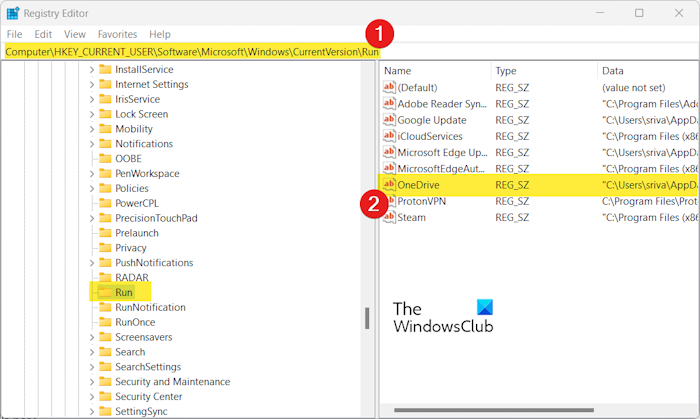This screenshot has height=419, width=700.
Task: Open the Help menu
Action: coord(160,34)
